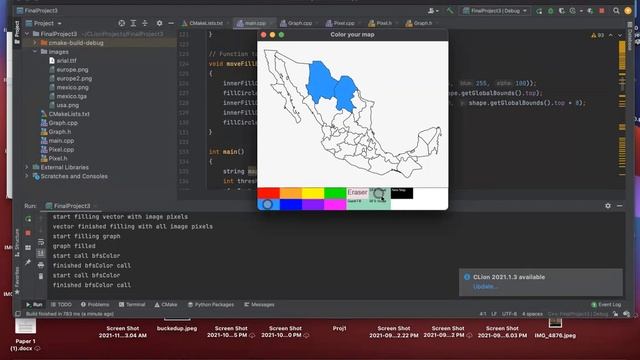Click the Collapse All icon in Project panel header

(145, 23)
